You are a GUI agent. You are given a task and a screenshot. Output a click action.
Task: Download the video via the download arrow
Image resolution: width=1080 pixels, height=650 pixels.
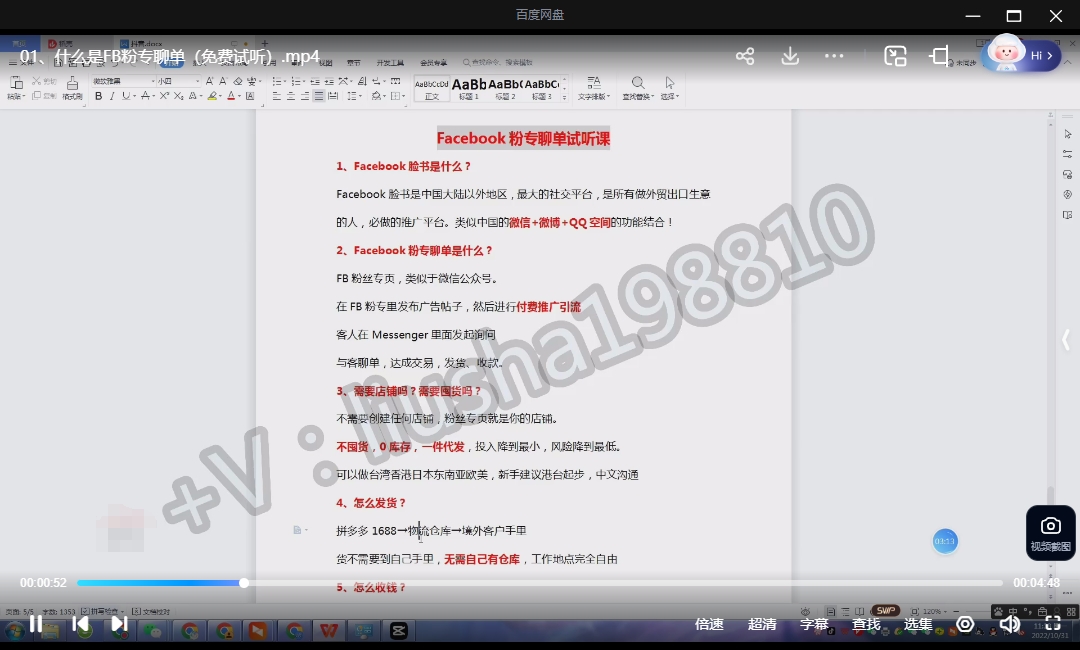tap(790, 56)
